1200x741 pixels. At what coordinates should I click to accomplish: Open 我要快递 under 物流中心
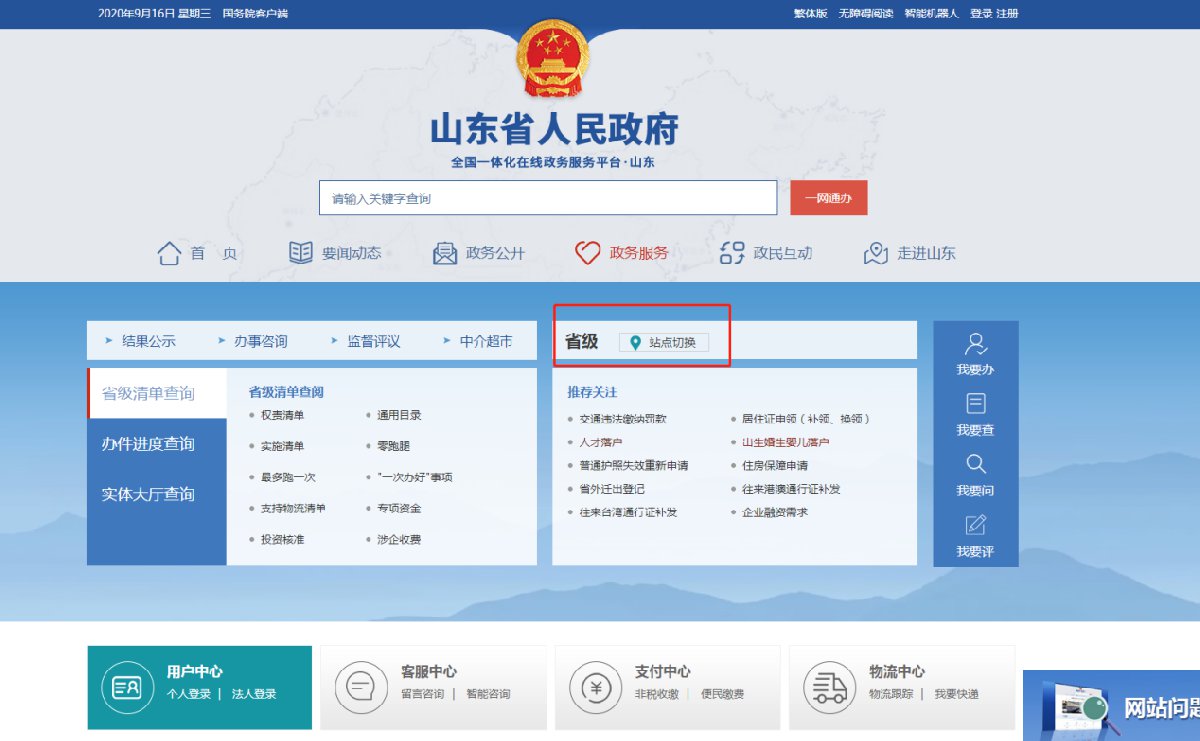coord(956,694)
